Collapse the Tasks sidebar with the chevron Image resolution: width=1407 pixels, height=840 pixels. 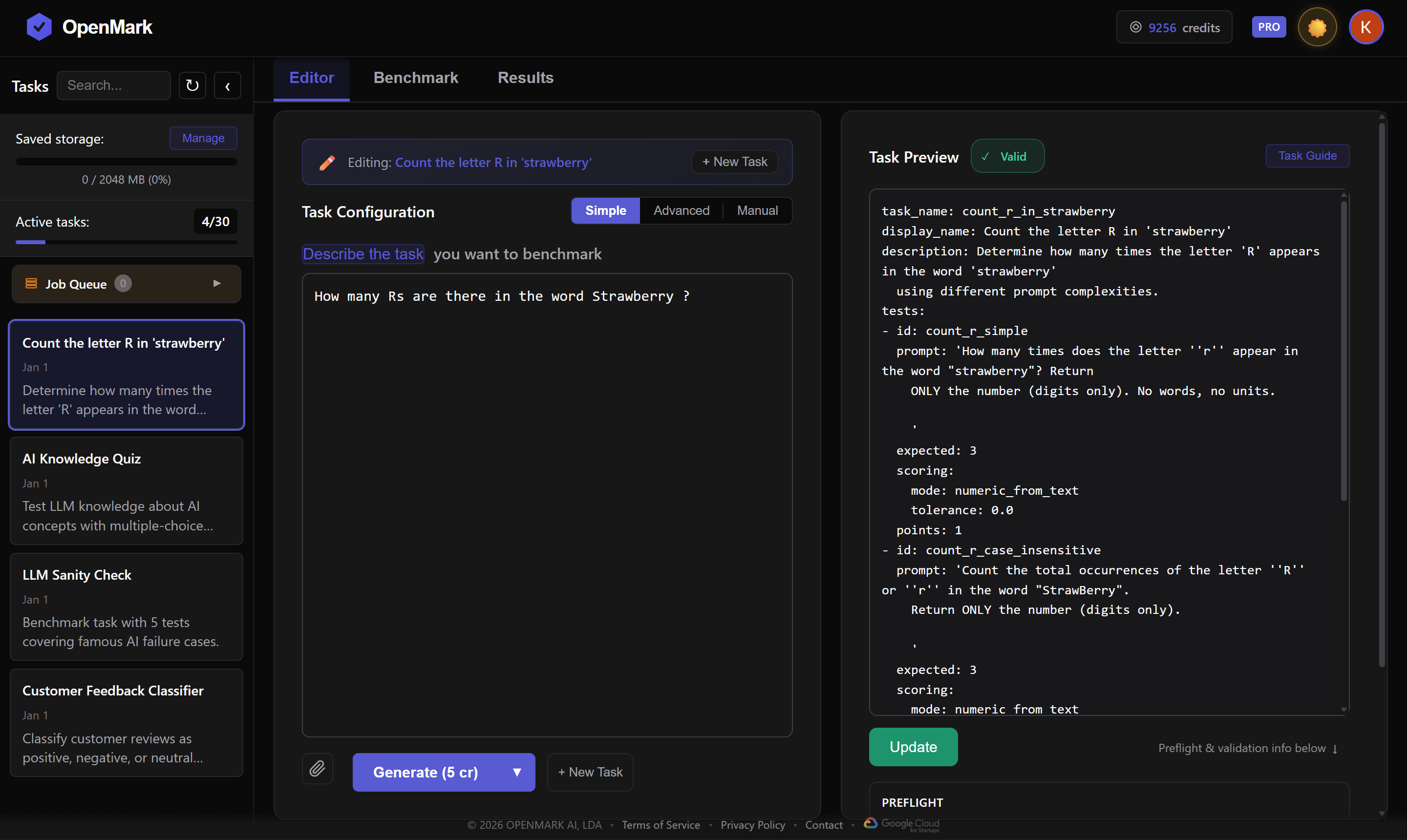point(228,86)
